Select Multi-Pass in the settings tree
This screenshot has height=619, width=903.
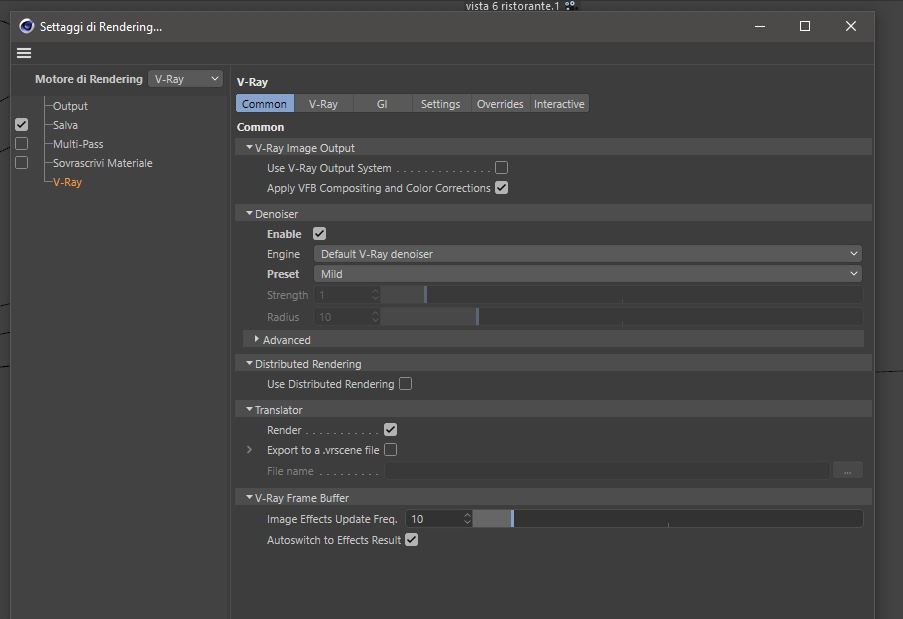[78, 144]
